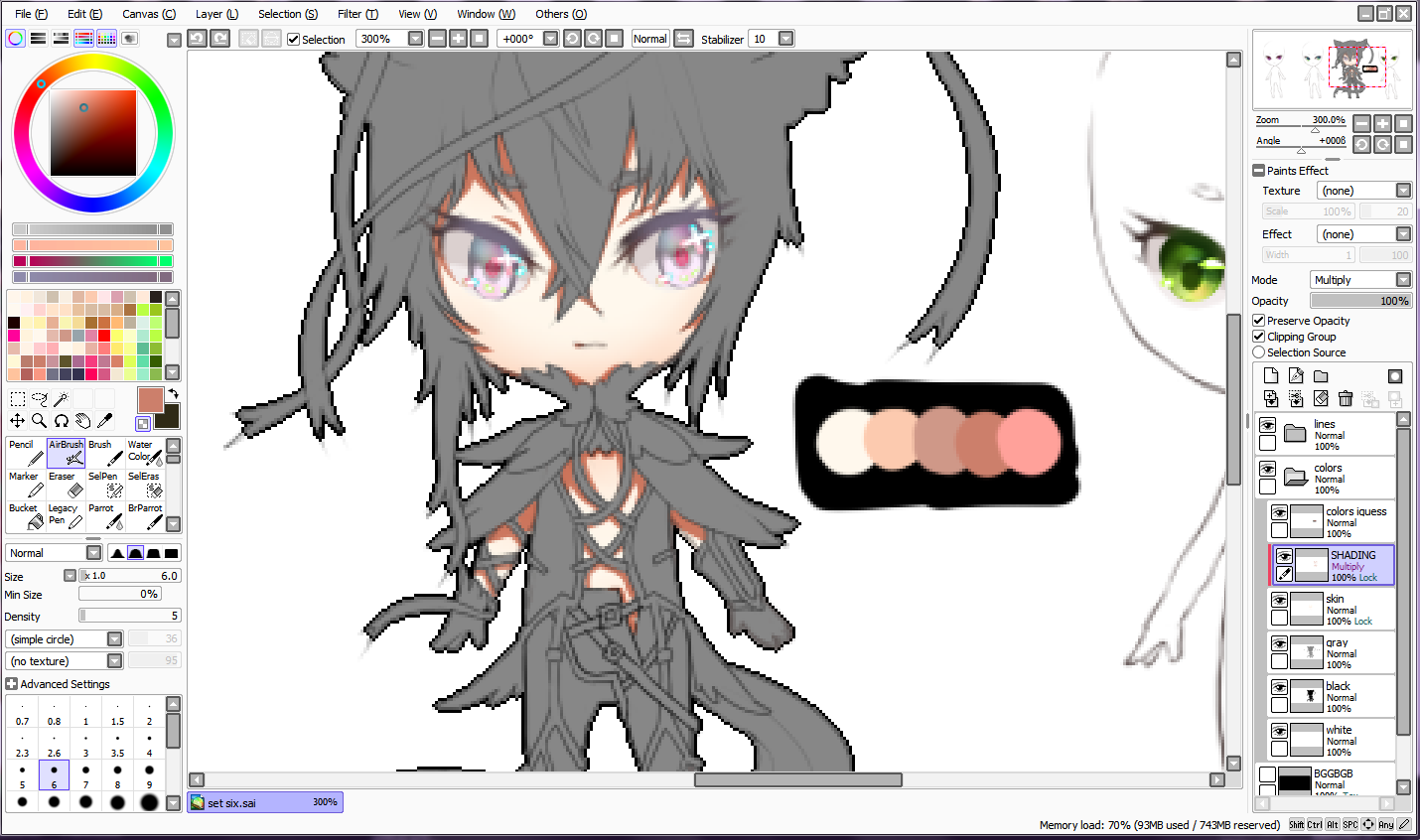Pick the Water Color tool

coord(145,453)
